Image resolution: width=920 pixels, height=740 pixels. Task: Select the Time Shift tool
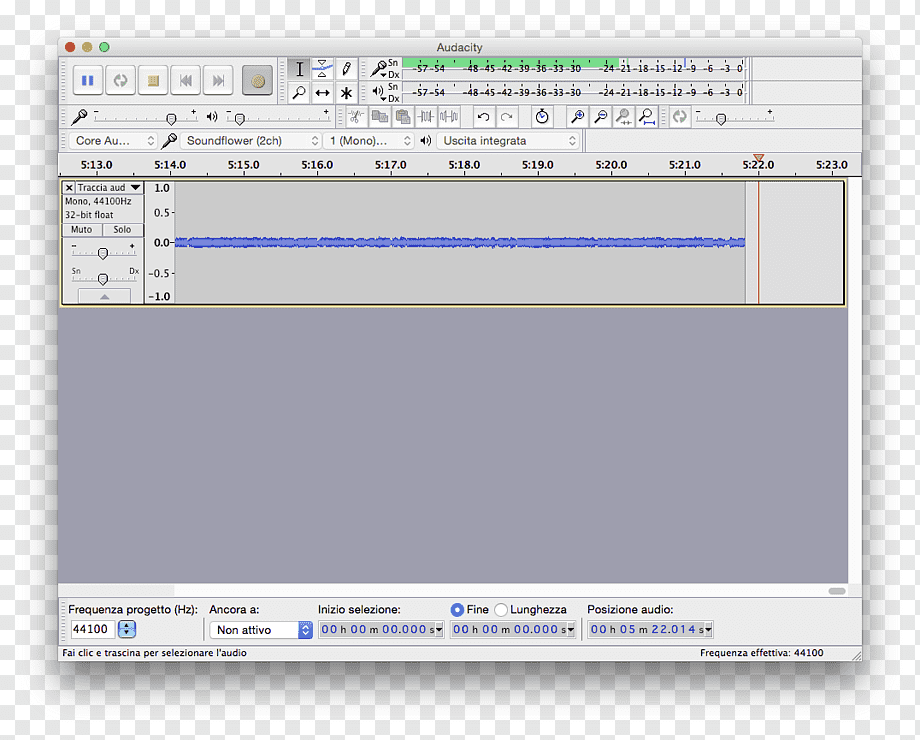(322, 93)
